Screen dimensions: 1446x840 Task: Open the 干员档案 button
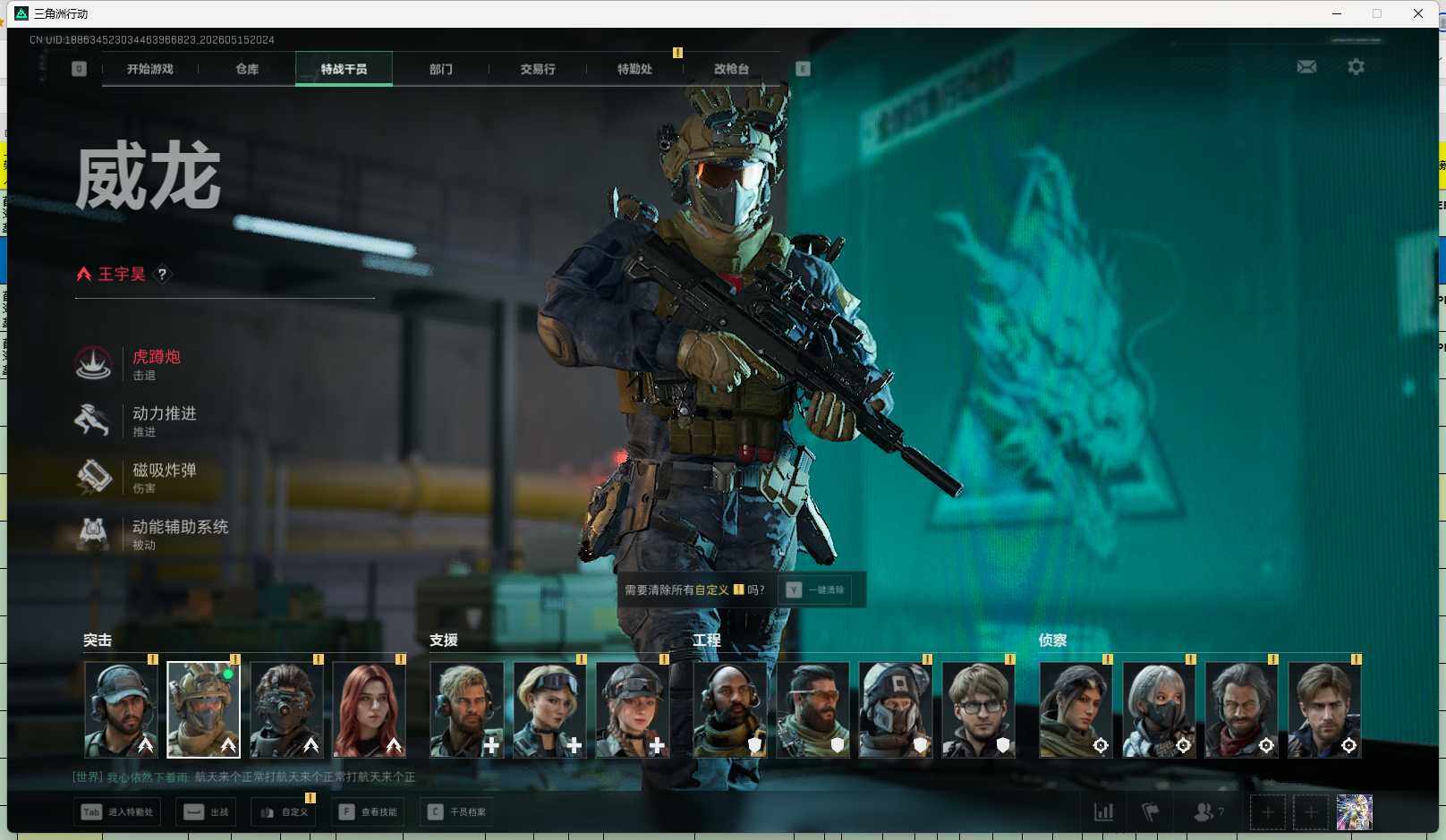[x=456, y=812]
